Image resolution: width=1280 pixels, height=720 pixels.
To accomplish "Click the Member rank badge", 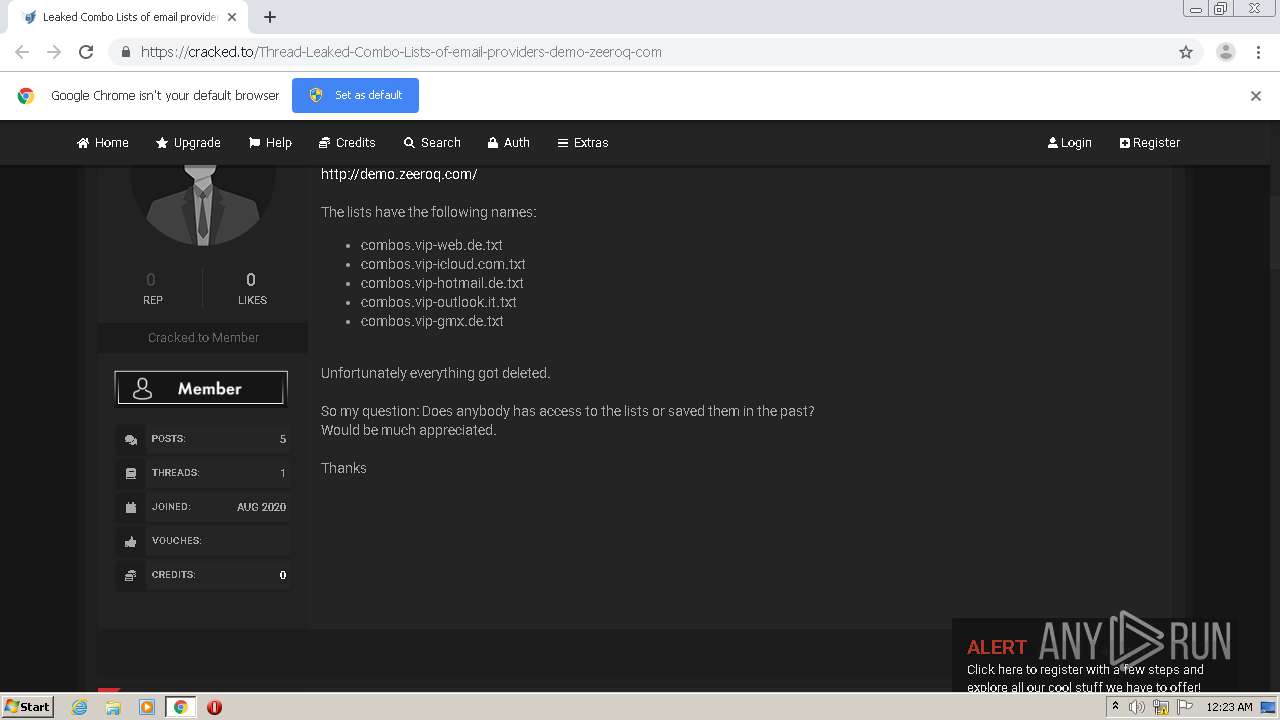I will click(x=201, y=388).
